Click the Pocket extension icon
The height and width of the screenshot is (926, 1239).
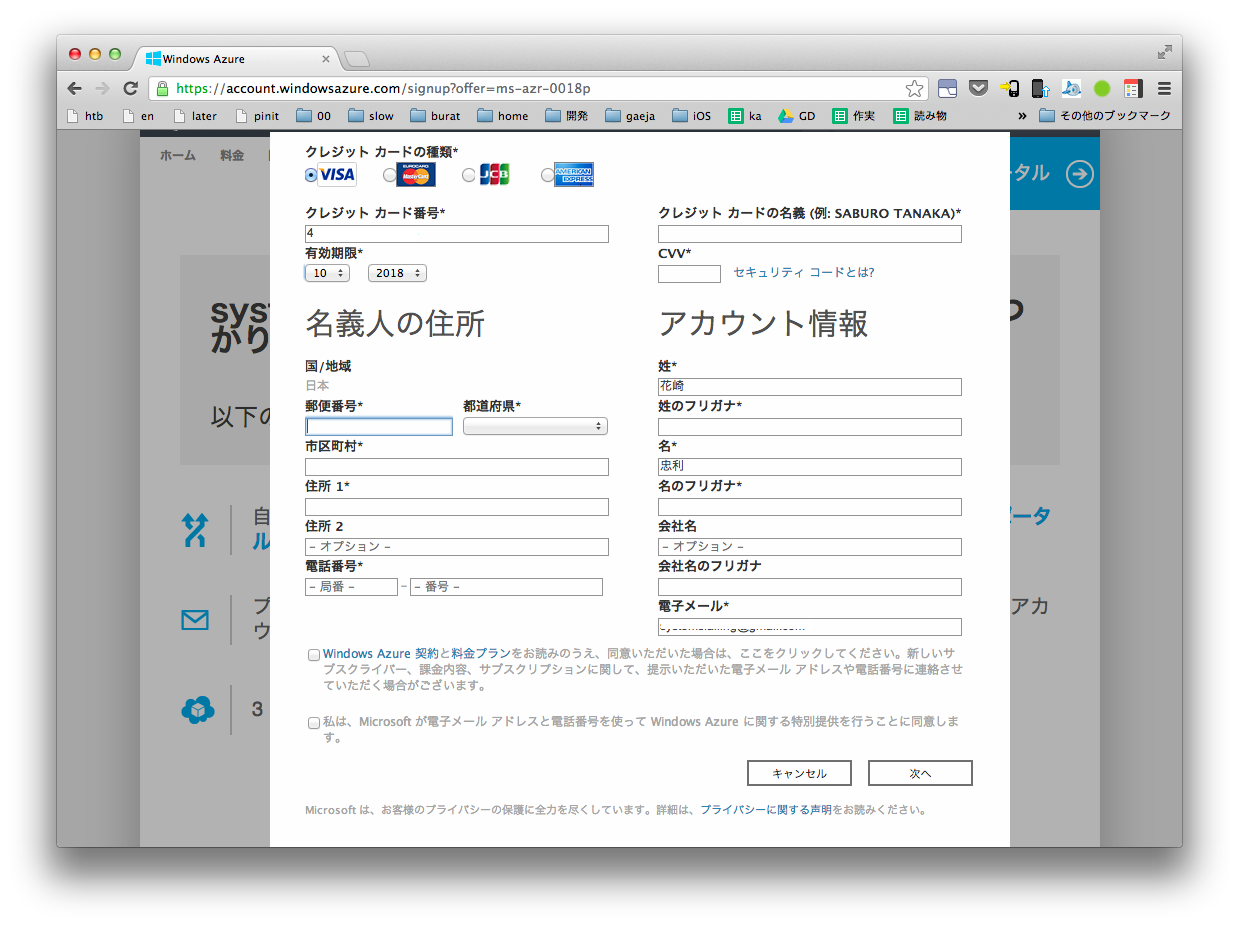[979, 88]
